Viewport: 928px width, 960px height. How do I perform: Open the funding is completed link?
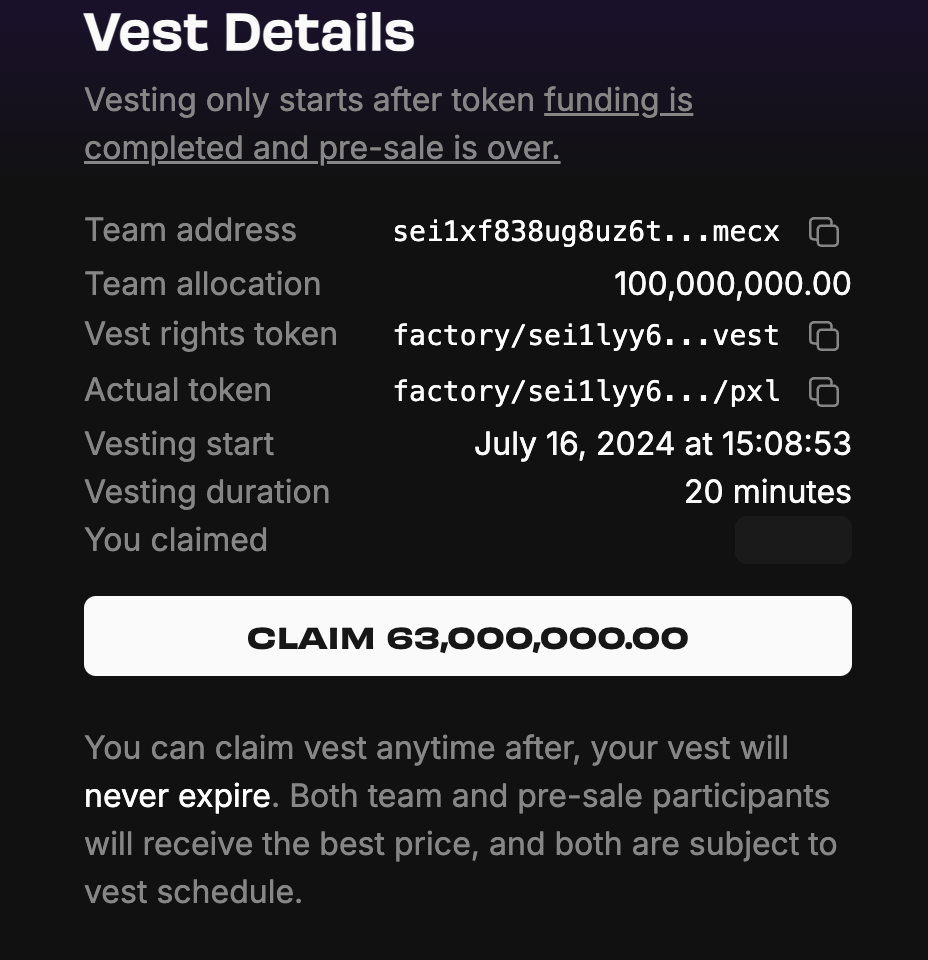point(617,100)
